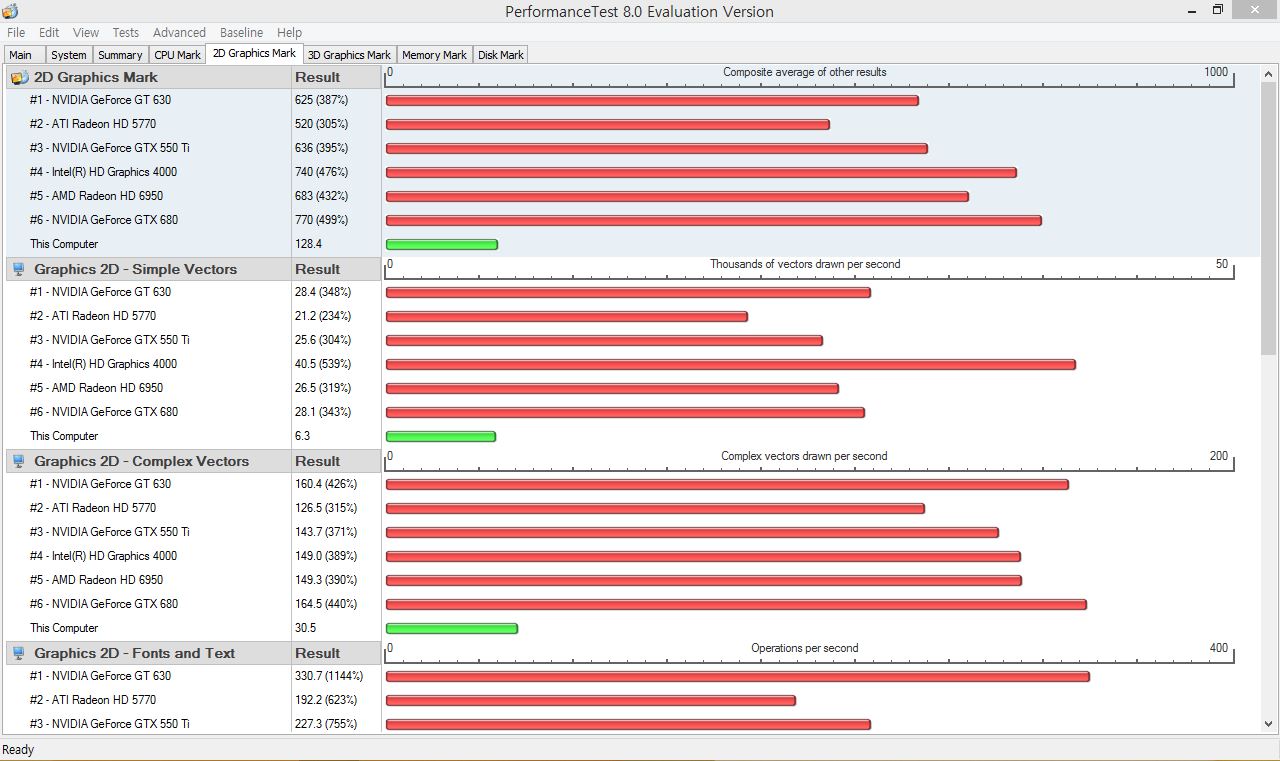This screenshot has height=761, width=1280.
Task: Click result value 149.0 (389%)
Action: (326, 556)
